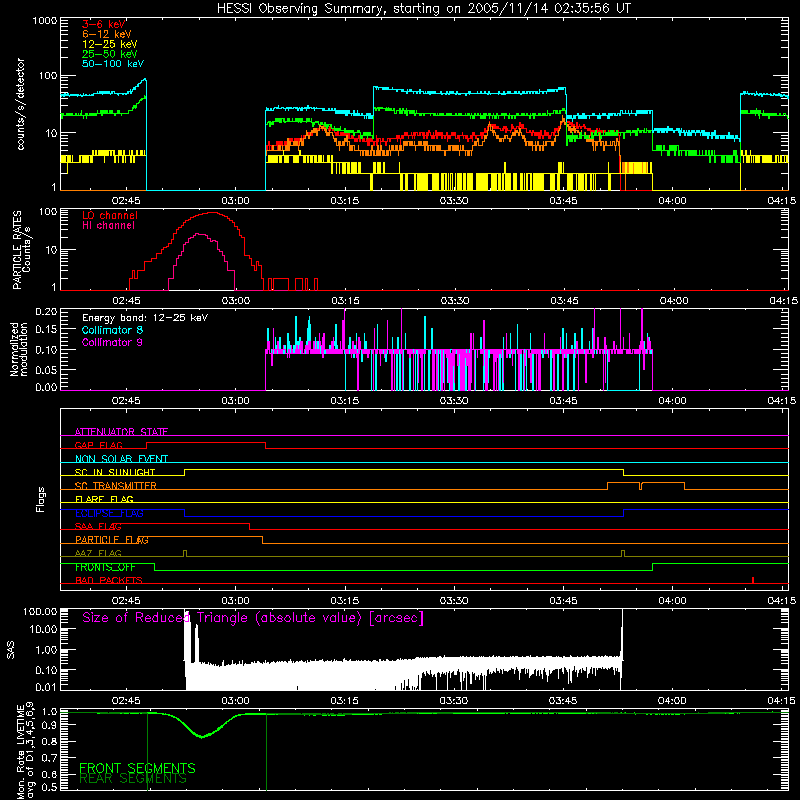The height and width of the screenshot is (800, 800).
Task: Click the notch in the SC TRANSMITTER flag line
Action: (x=641, y=486)
